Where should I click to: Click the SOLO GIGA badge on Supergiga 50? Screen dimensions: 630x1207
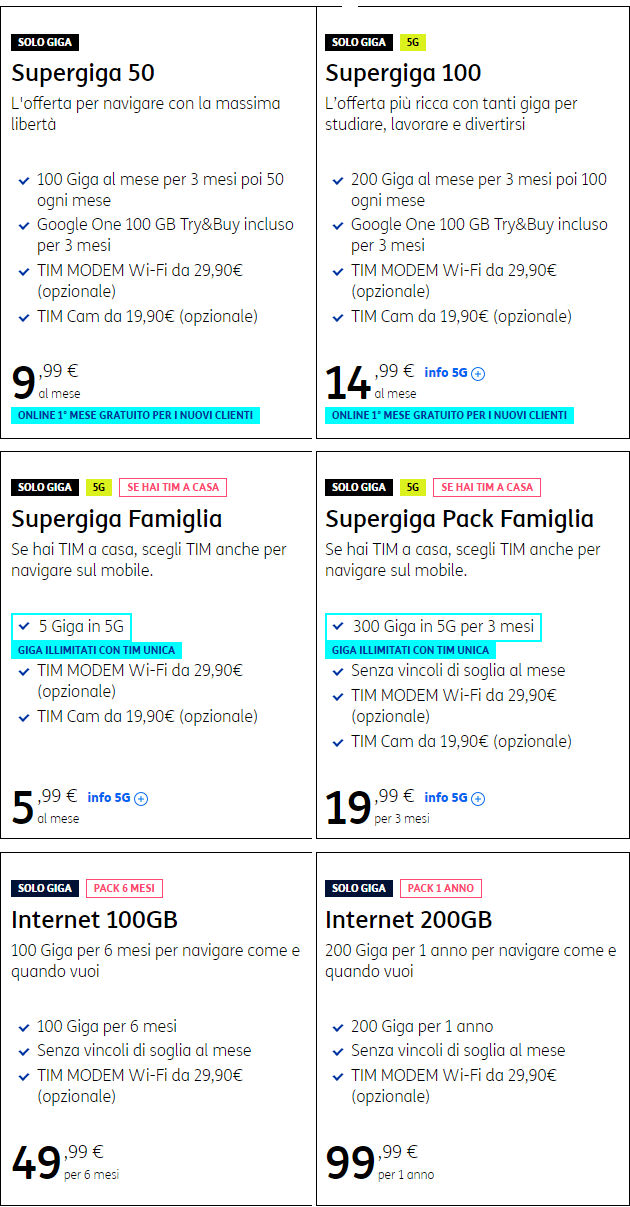(45, 42)
